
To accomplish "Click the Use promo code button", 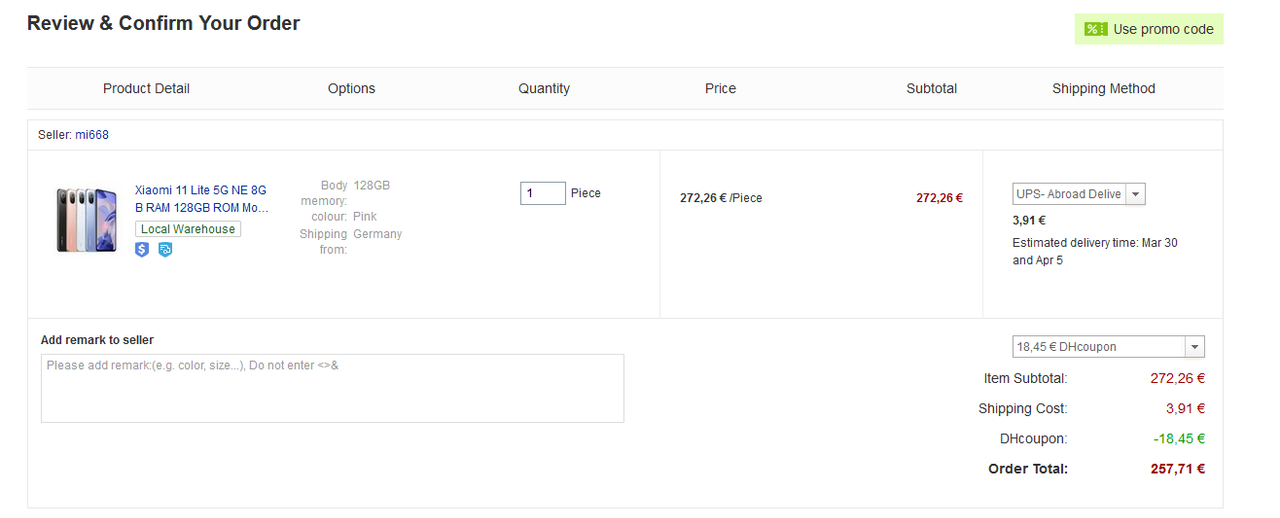I will click(x=1149, y=29).
